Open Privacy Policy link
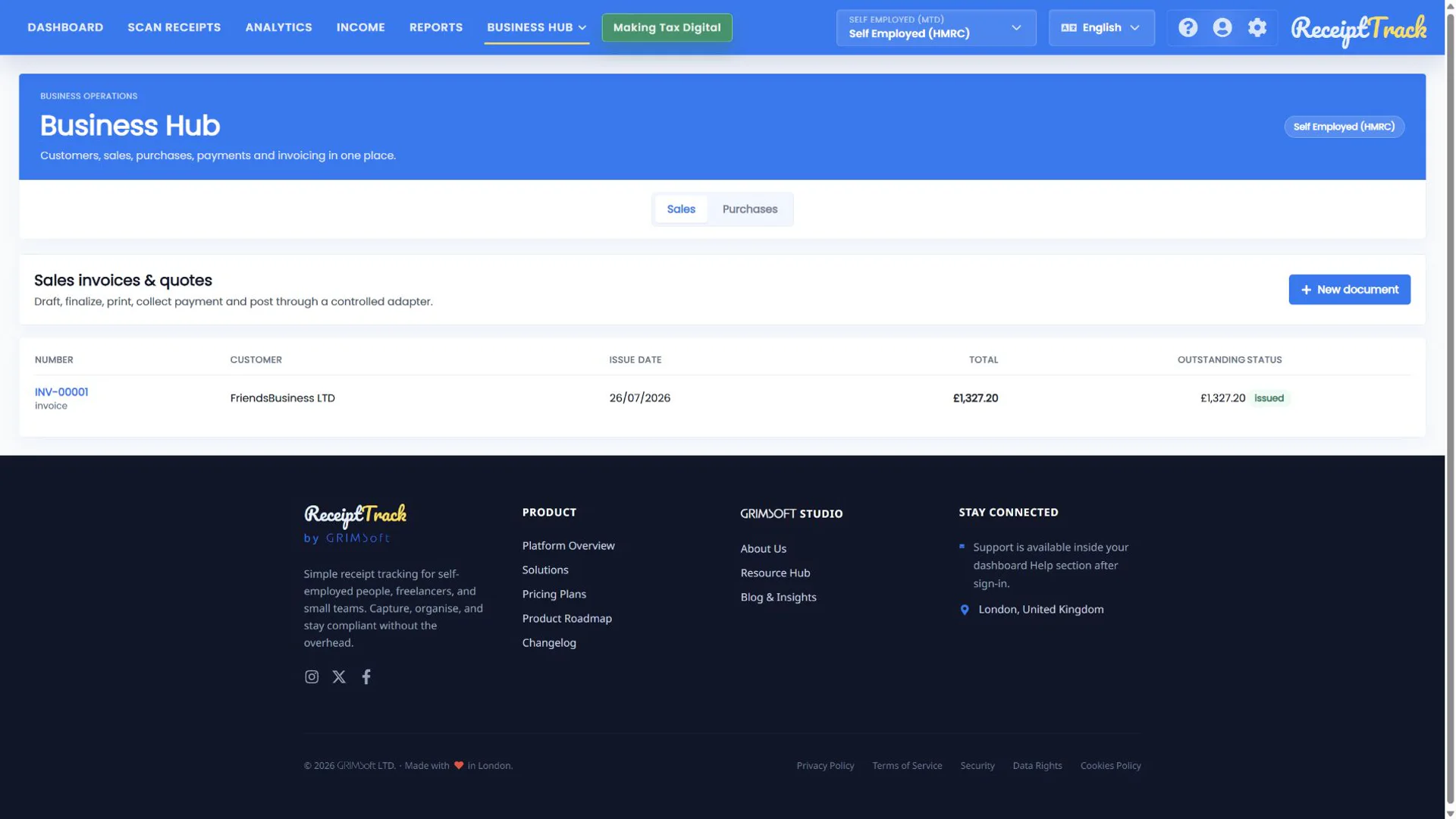This screenshot has width=1456, height=819. pyautogui.click(x=825, y=766)
